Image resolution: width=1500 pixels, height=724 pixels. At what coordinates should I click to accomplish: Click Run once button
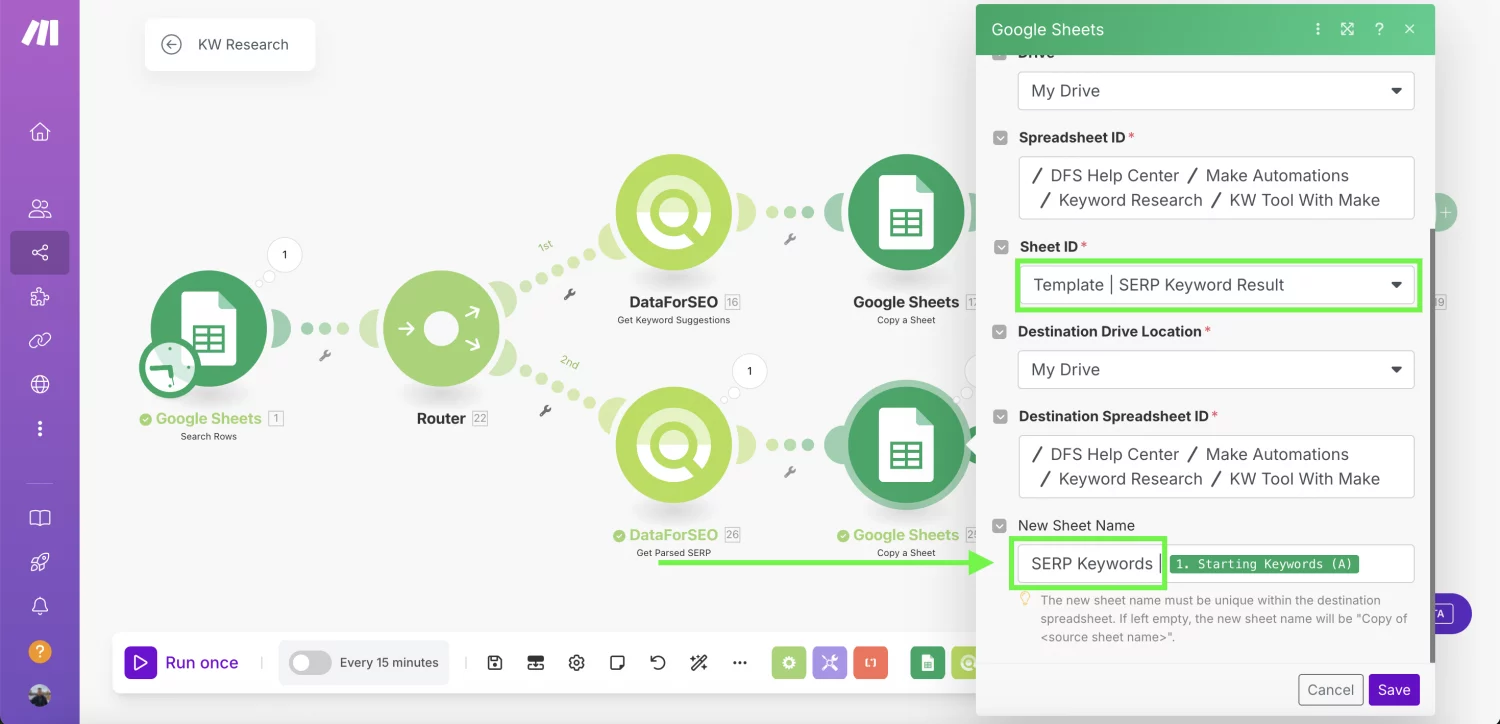click(x=182, y=662)
